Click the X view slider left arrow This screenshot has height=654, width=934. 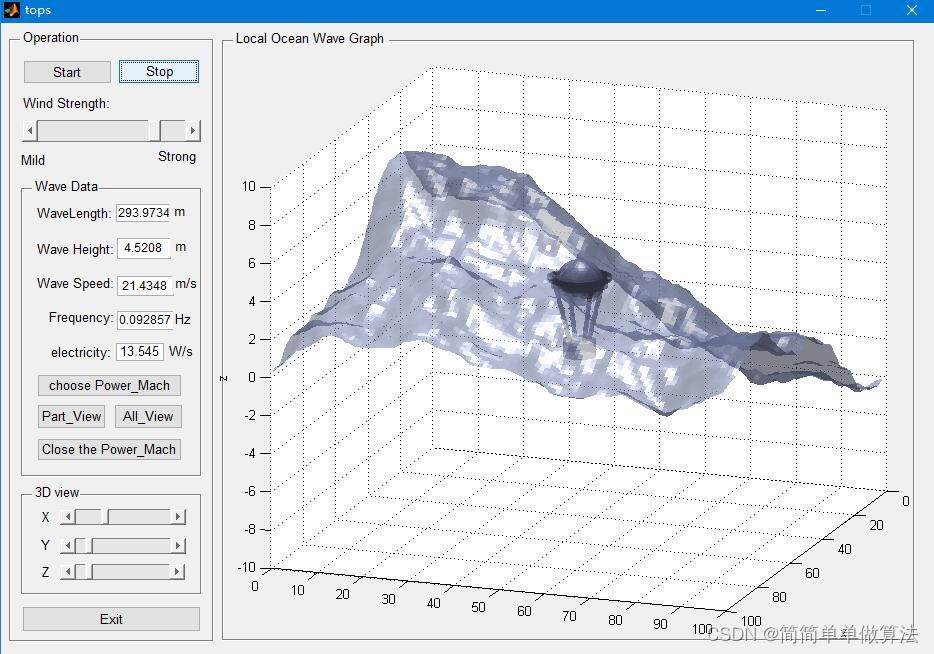tap(68, 516)
